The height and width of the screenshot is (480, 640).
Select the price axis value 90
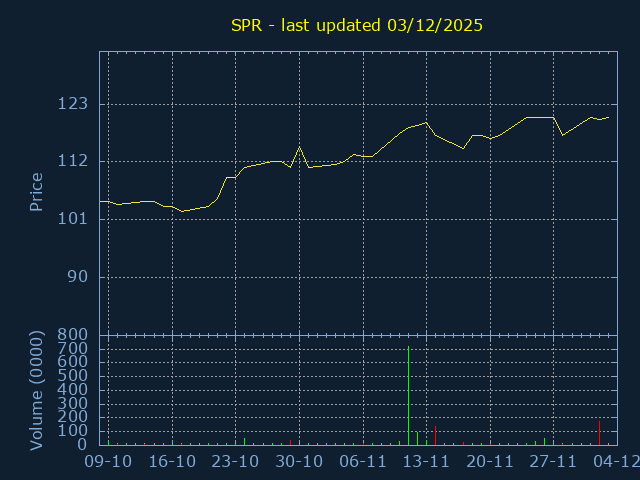tap(78, 277)
